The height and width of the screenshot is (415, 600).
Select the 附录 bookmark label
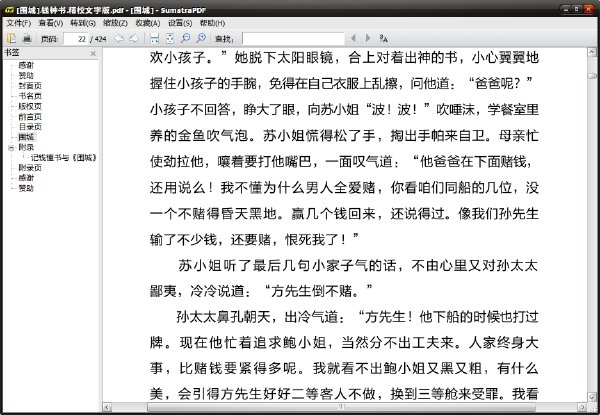click(x=26, y=147)
